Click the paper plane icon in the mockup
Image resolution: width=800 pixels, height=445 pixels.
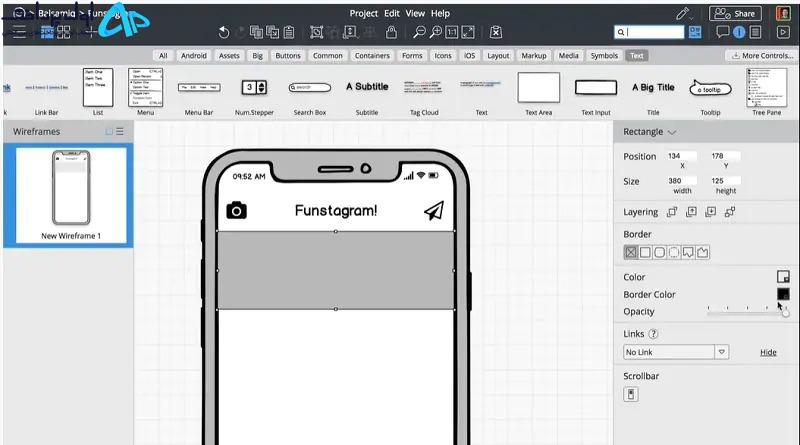tap(434, 210)
